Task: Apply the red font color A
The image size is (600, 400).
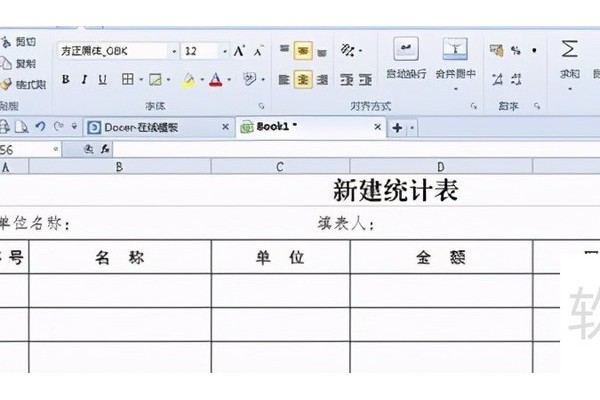Action: click(x=216, y=80)
